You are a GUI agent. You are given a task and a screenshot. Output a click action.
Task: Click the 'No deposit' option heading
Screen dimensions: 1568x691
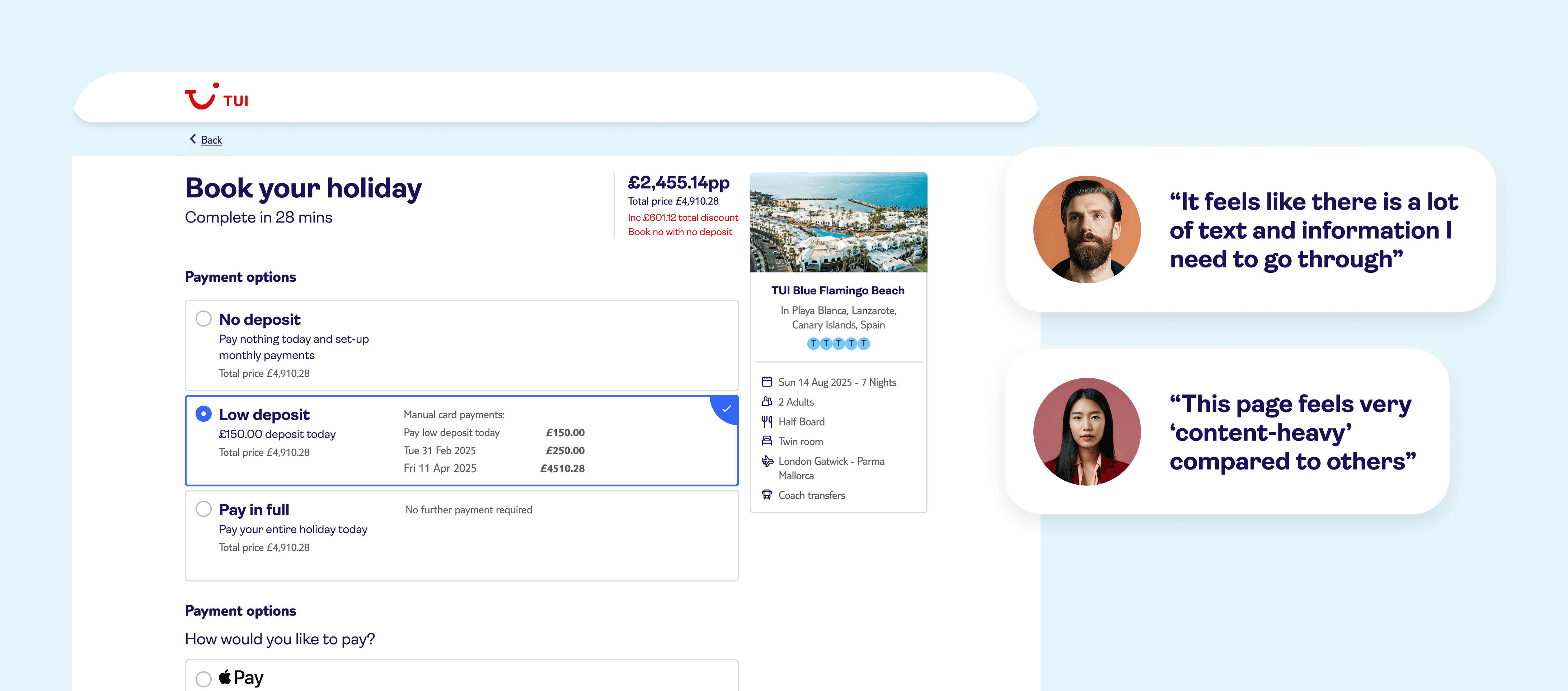click(259, 319)
